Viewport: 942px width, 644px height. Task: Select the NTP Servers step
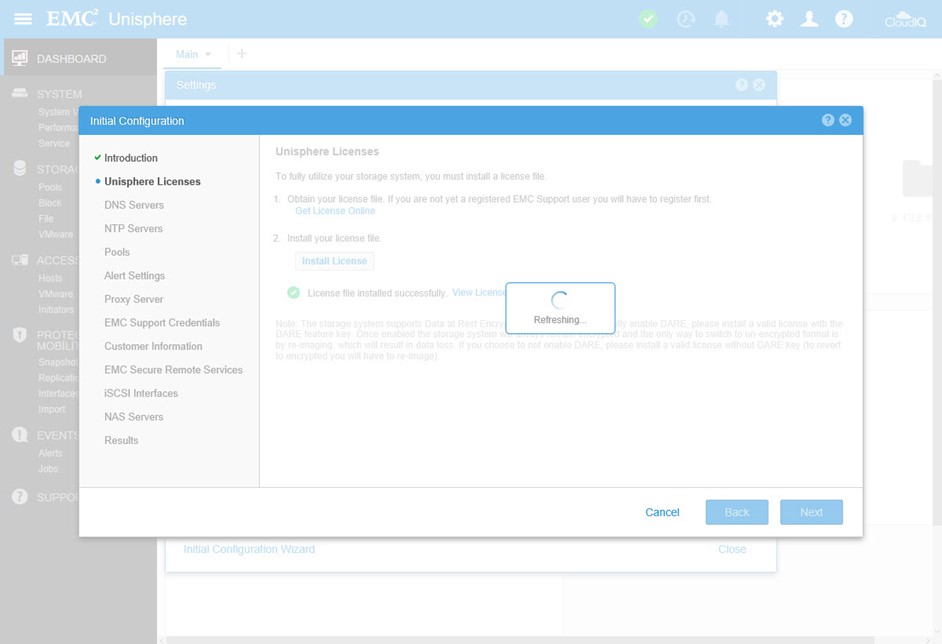coord(133,228)
